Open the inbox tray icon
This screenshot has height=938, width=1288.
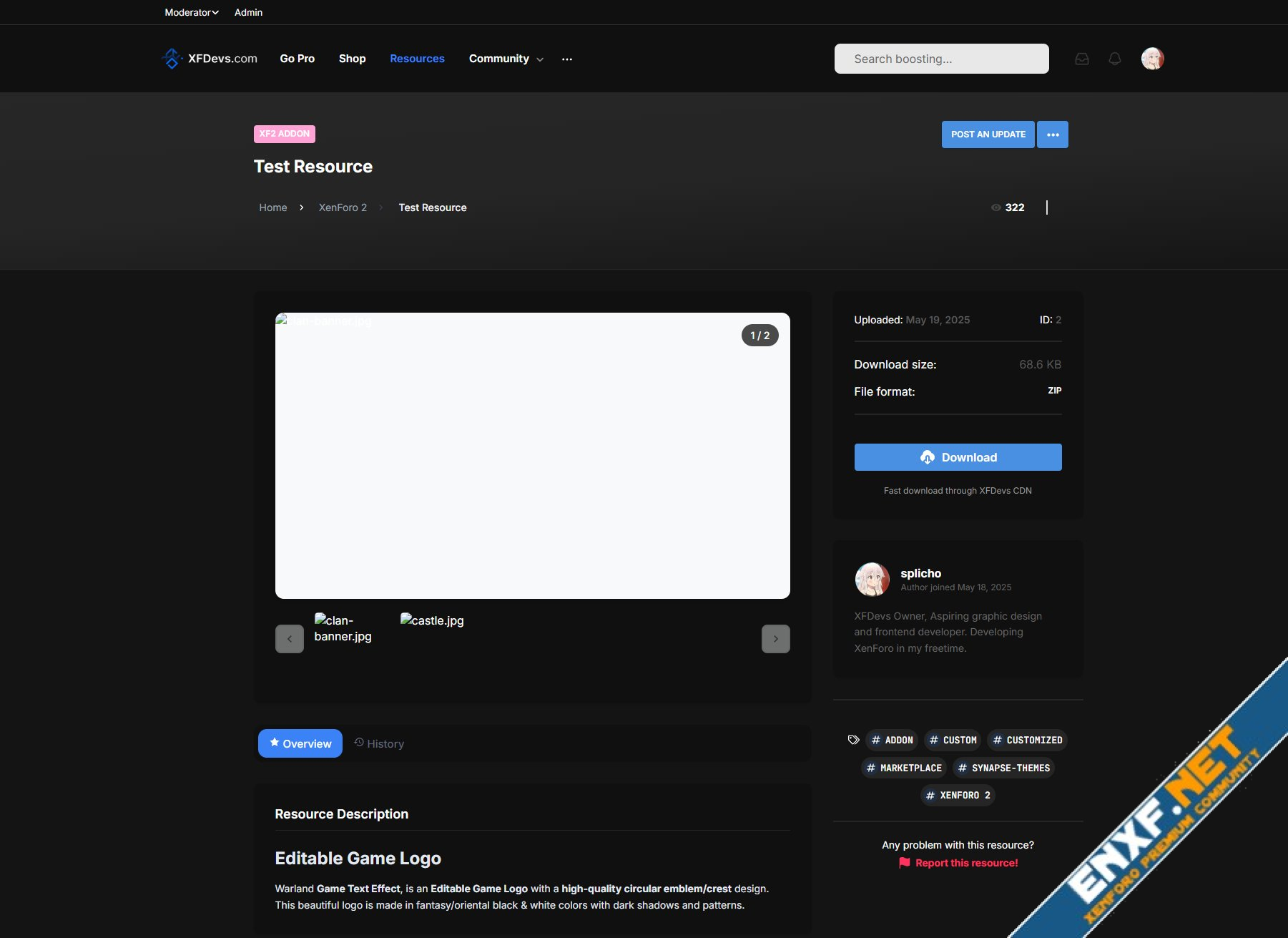[1081, 59]
